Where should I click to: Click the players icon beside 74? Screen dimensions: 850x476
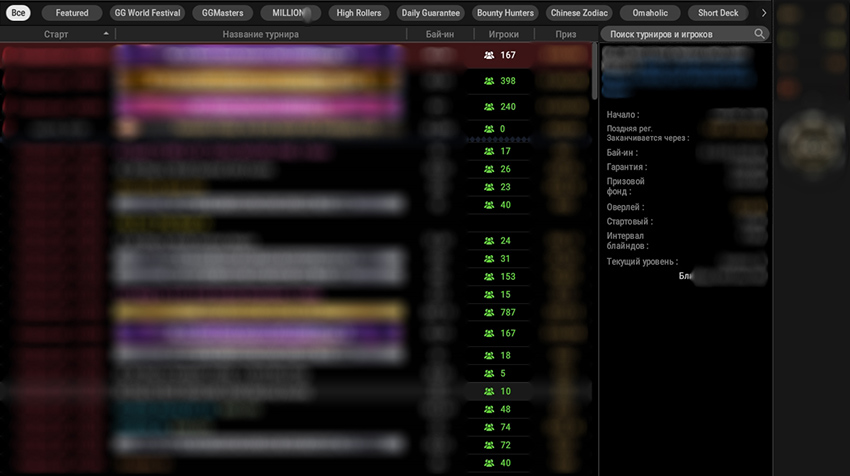(x=489, y=427)
